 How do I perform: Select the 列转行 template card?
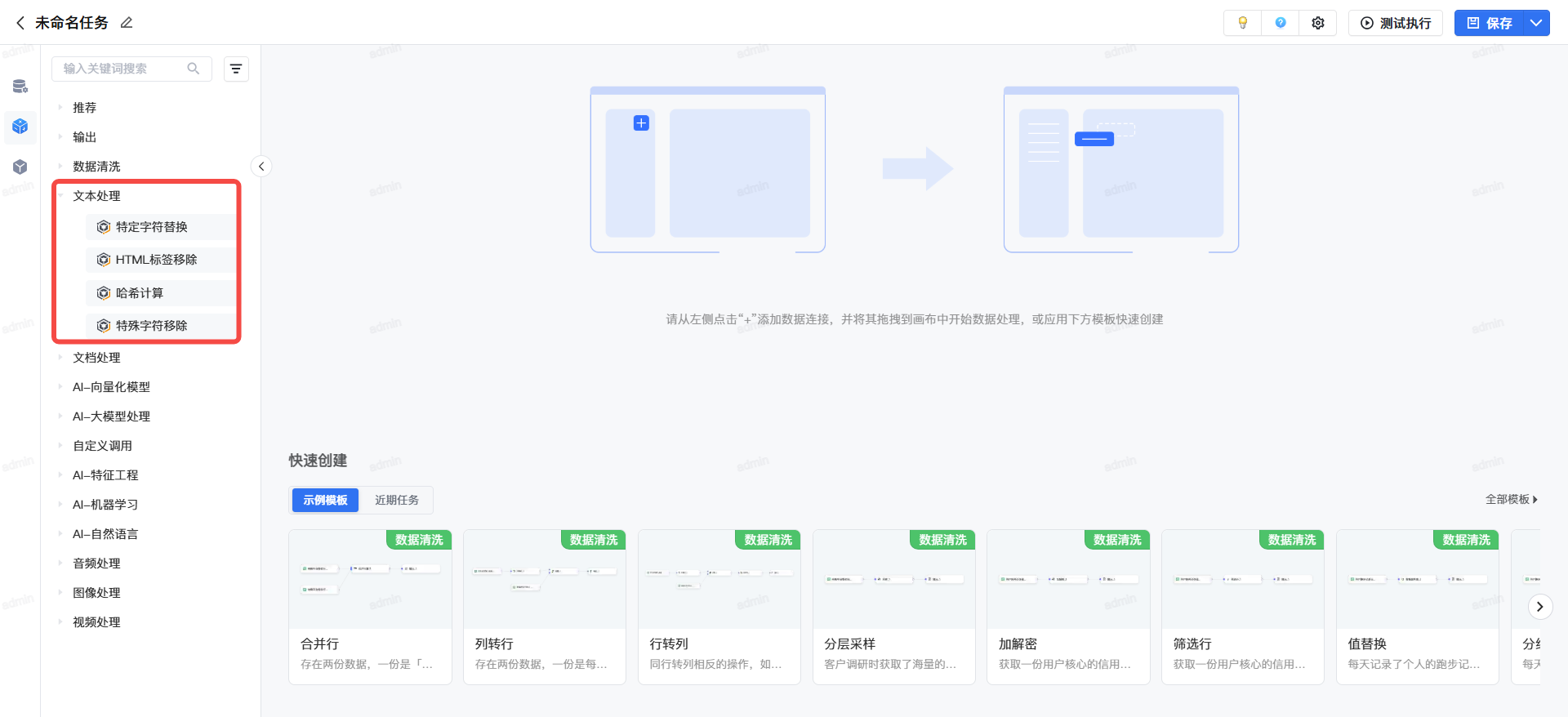point(545,607)
